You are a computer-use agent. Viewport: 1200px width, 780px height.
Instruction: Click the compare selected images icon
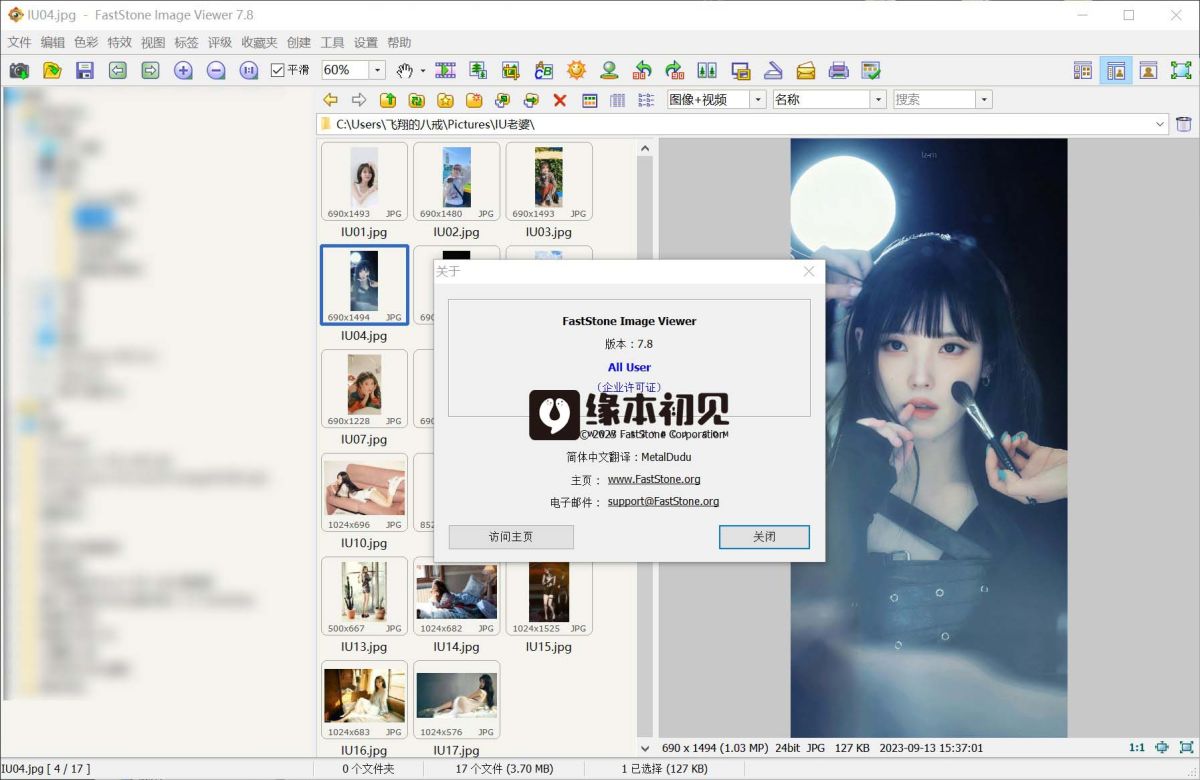[x=708, y=71]
